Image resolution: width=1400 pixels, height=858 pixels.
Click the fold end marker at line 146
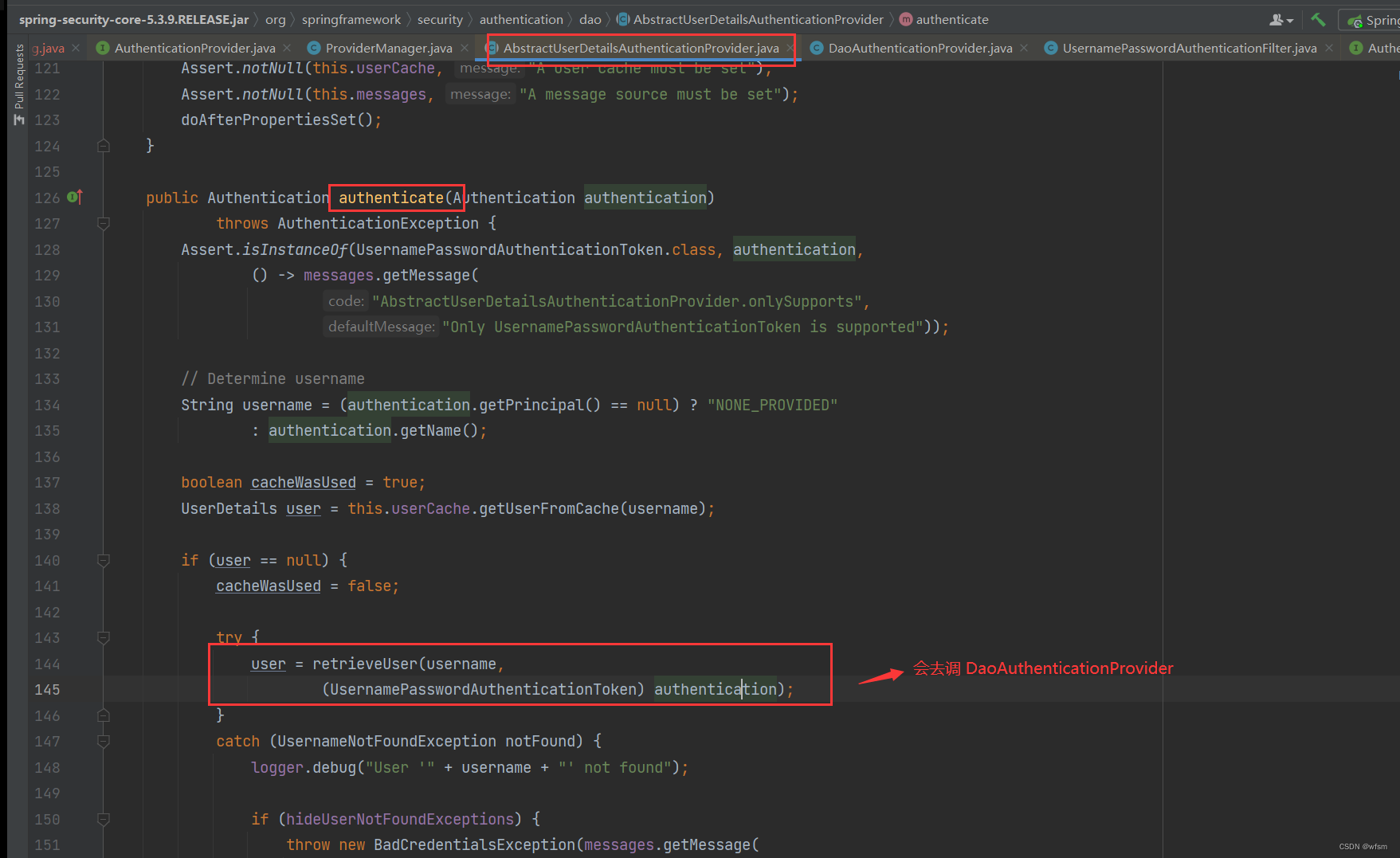point(104,715)
